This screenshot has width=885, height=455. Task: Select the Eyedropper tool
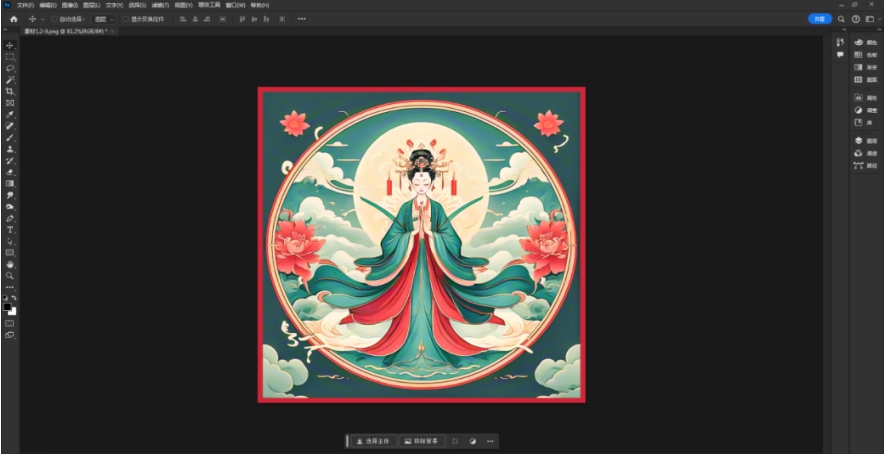pos(10,115)
